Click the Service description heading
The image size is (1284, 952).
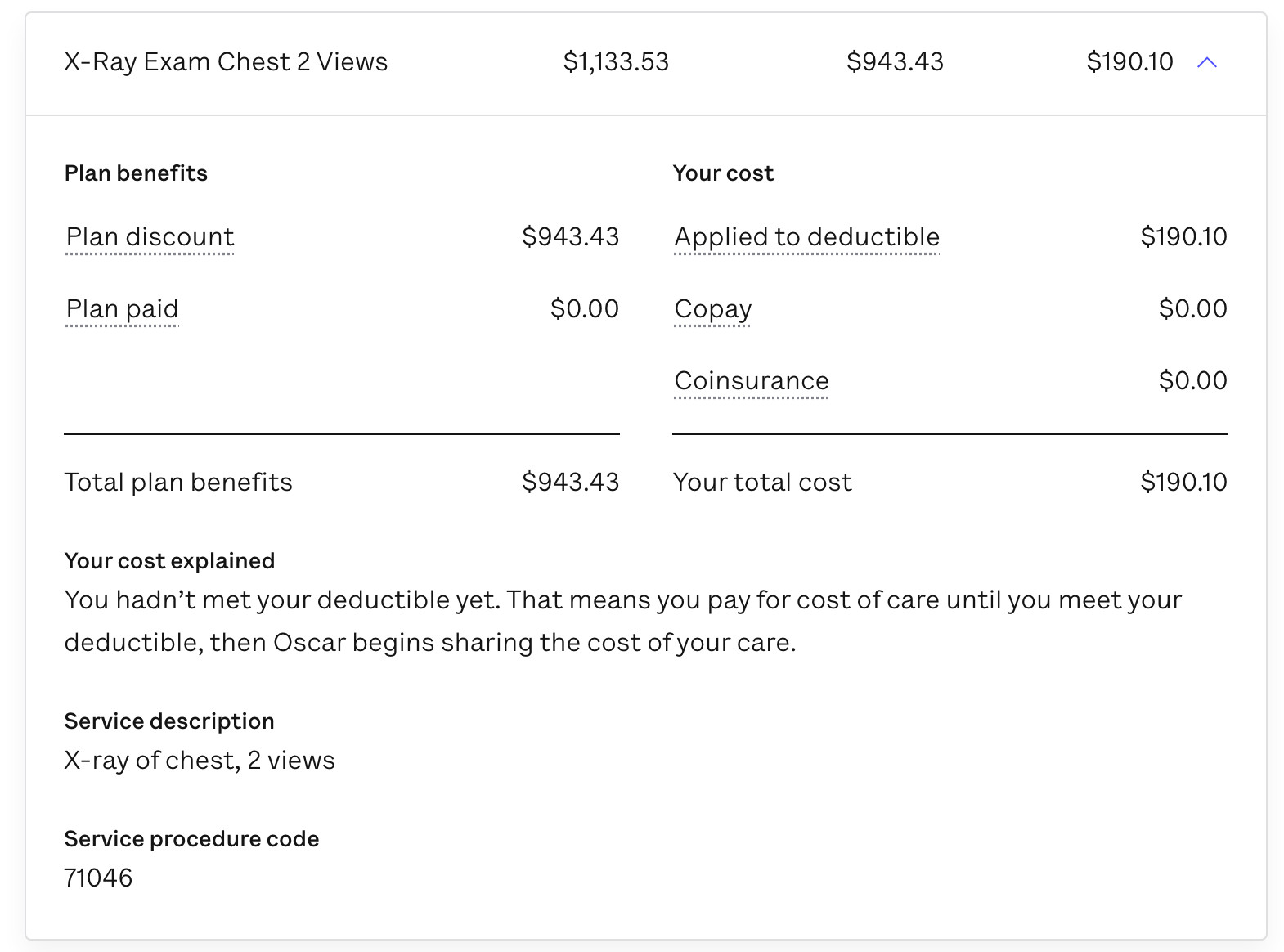click(169, 721)
